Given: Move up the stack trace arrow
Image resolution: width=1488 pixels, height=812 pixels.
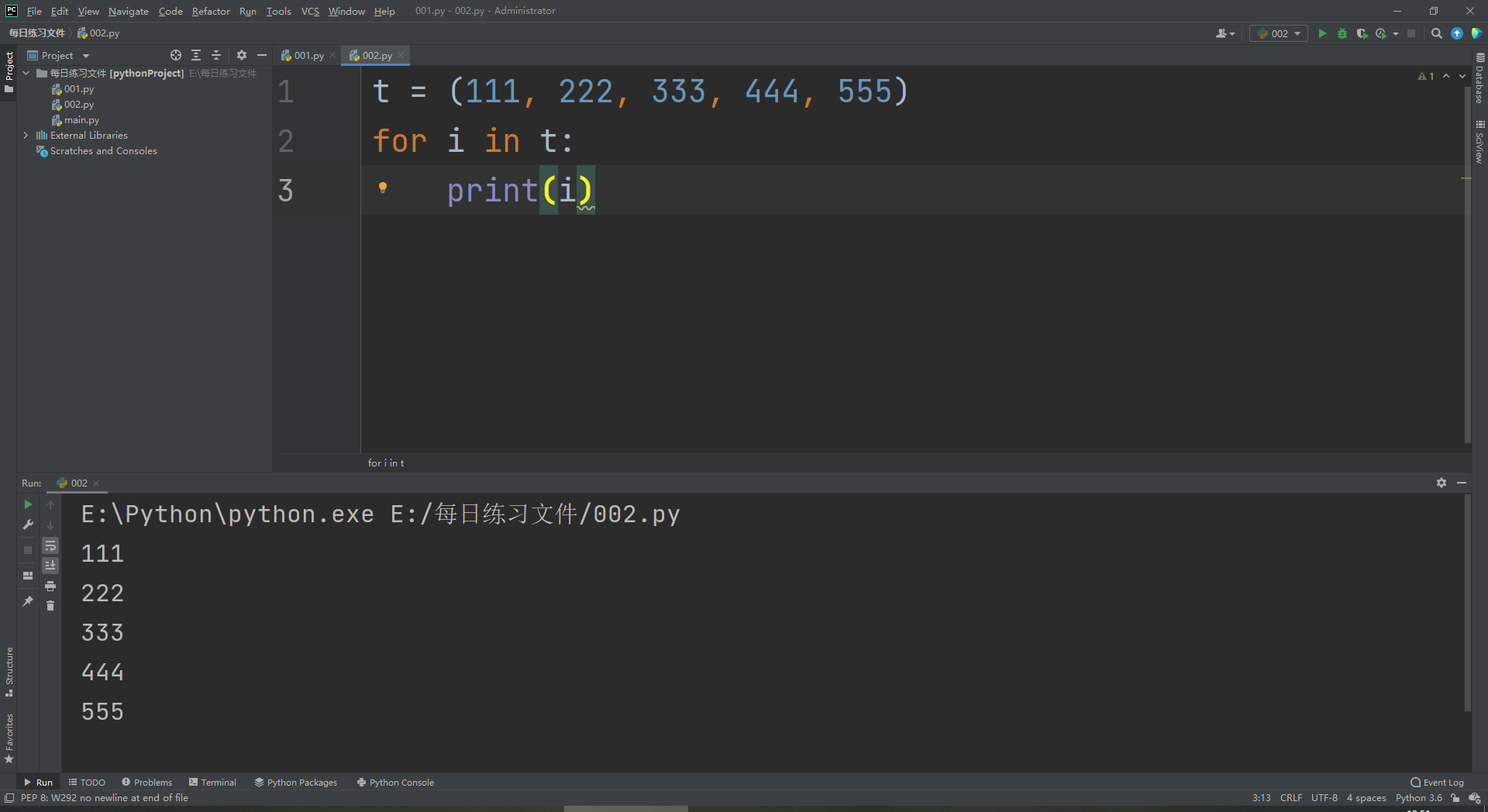Looking at the screenshot, I should point(50,504).
